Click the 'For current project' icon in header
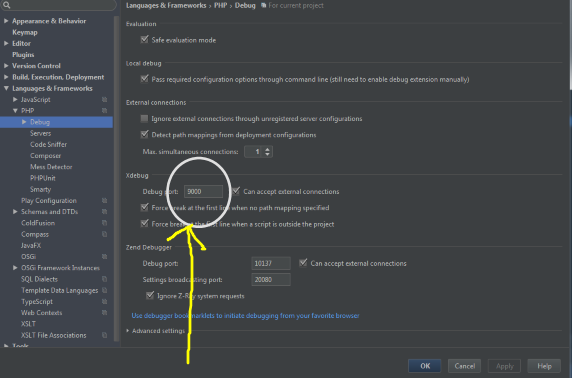This screenshot has width=573, height=378. [x=263, y=5]
